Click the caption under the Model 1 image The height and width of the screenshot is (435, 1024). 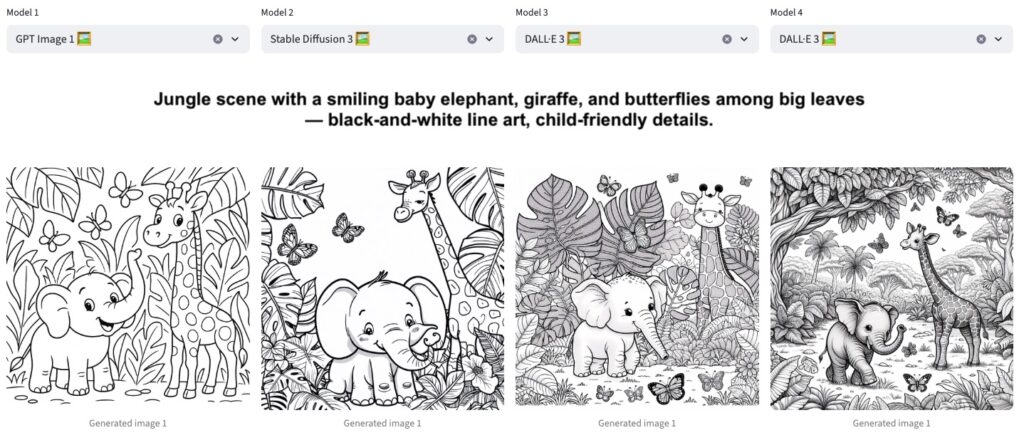click(128, 423)
